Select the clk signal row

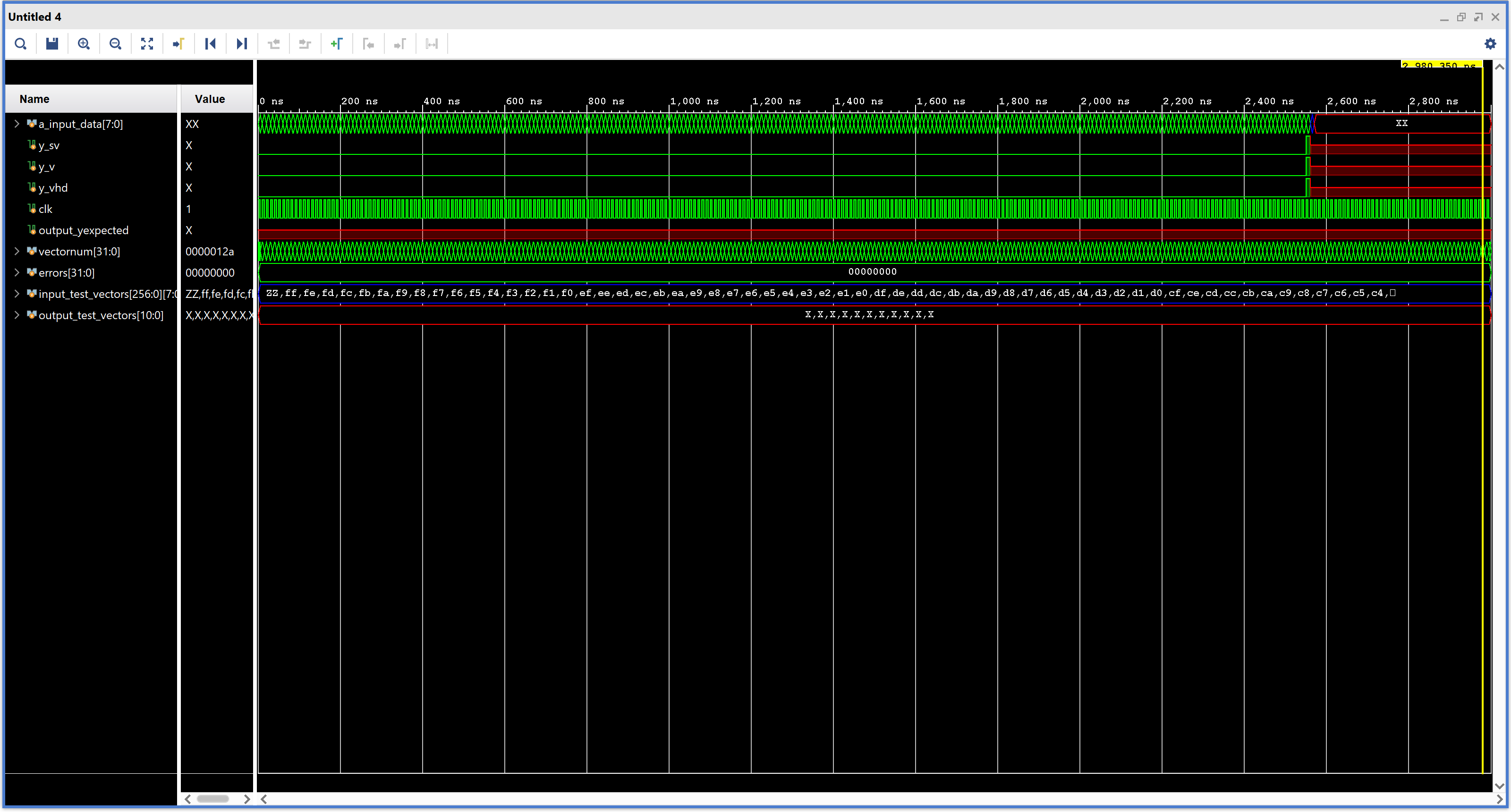46,209
